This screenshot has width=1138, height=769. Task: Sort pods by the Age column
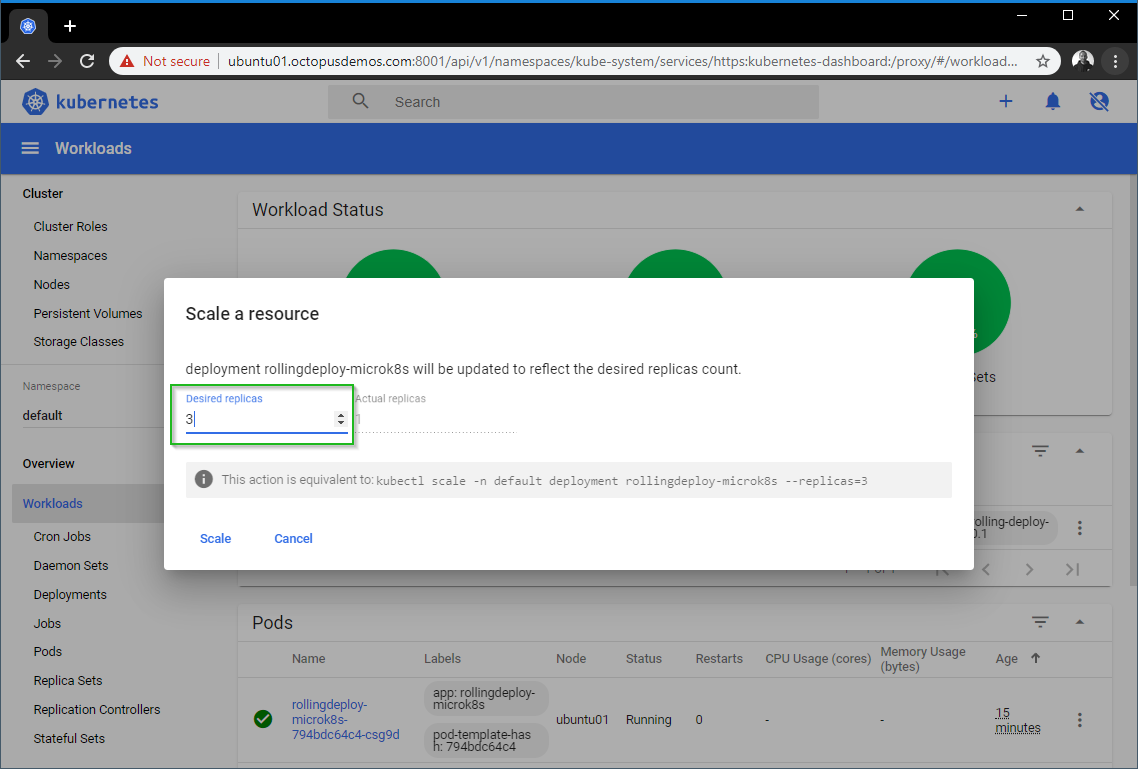click(x=1007, y=658)
